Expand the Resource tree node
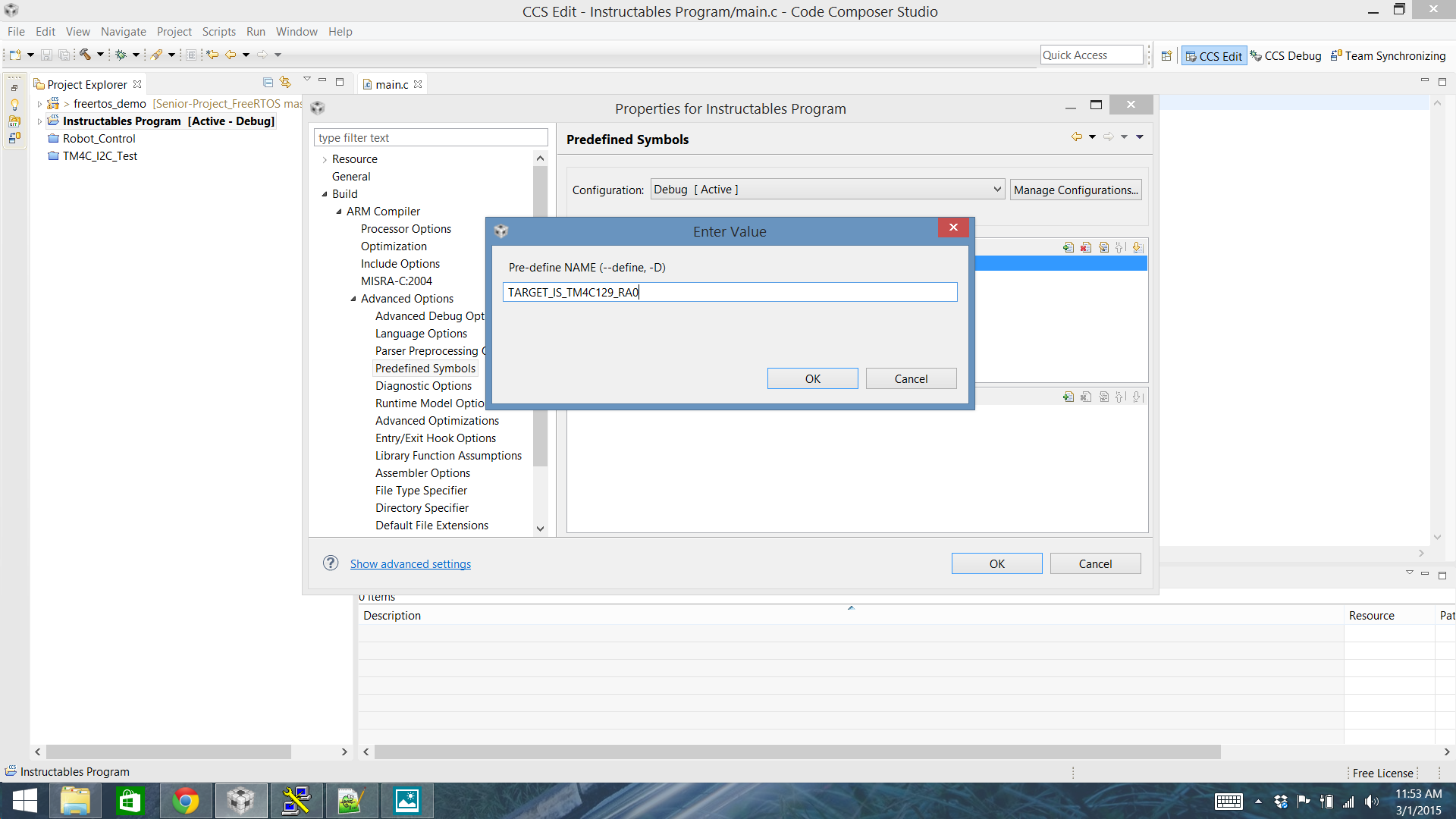Viewport: 1456px width, 819px height. tap(325, 159)
